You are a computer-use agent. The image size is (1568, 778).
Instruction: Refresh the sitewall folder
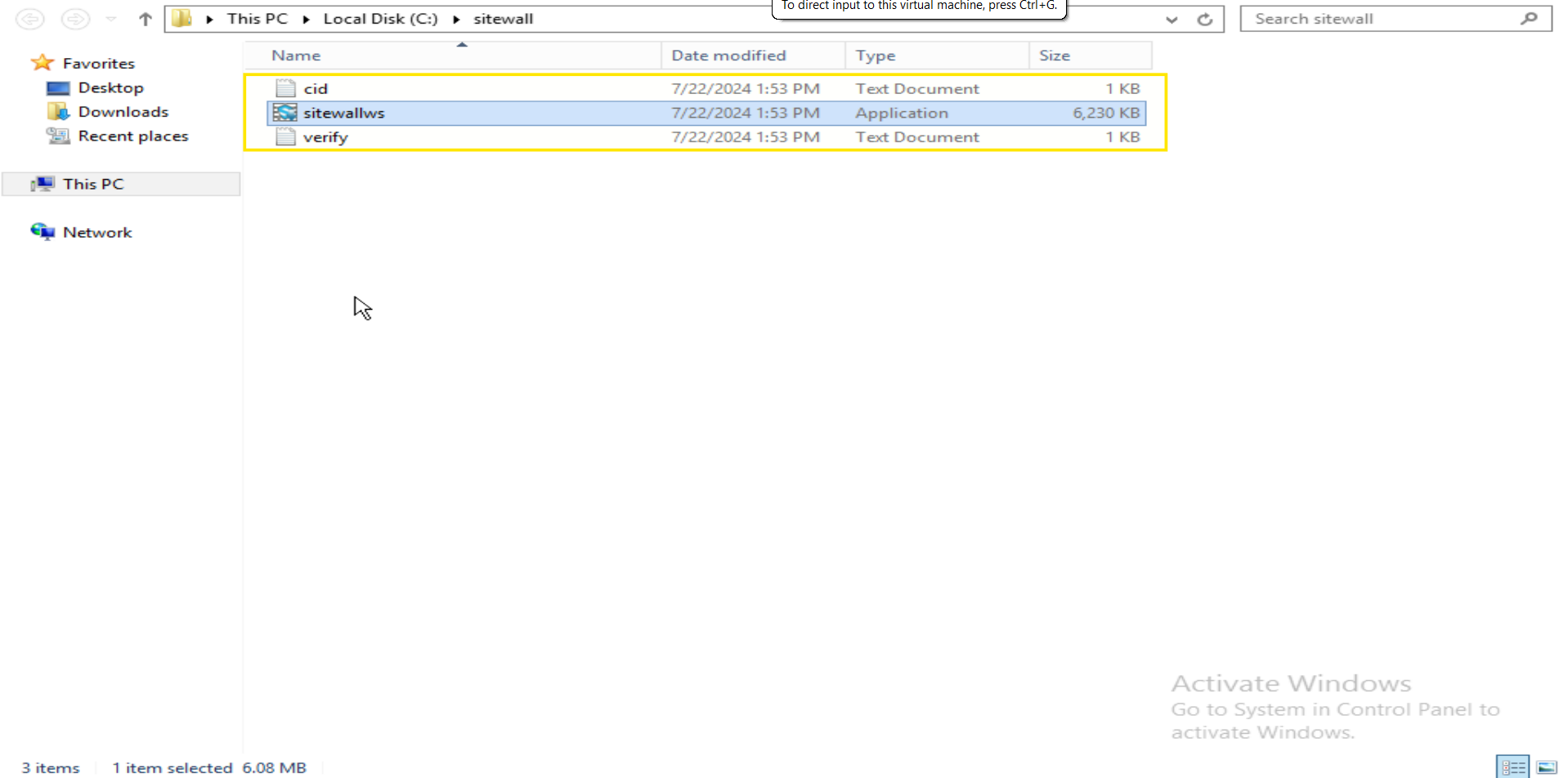(1205, 20)
